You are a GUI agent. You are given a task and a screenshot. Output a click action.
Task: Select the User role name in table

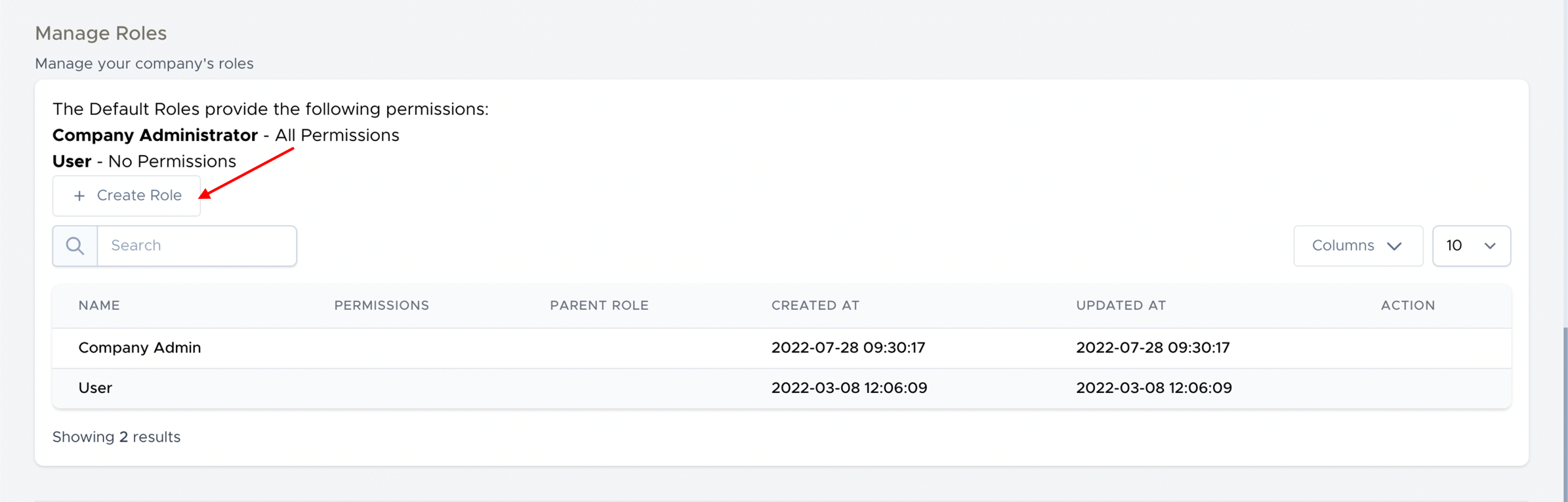(x=95, y=388)
